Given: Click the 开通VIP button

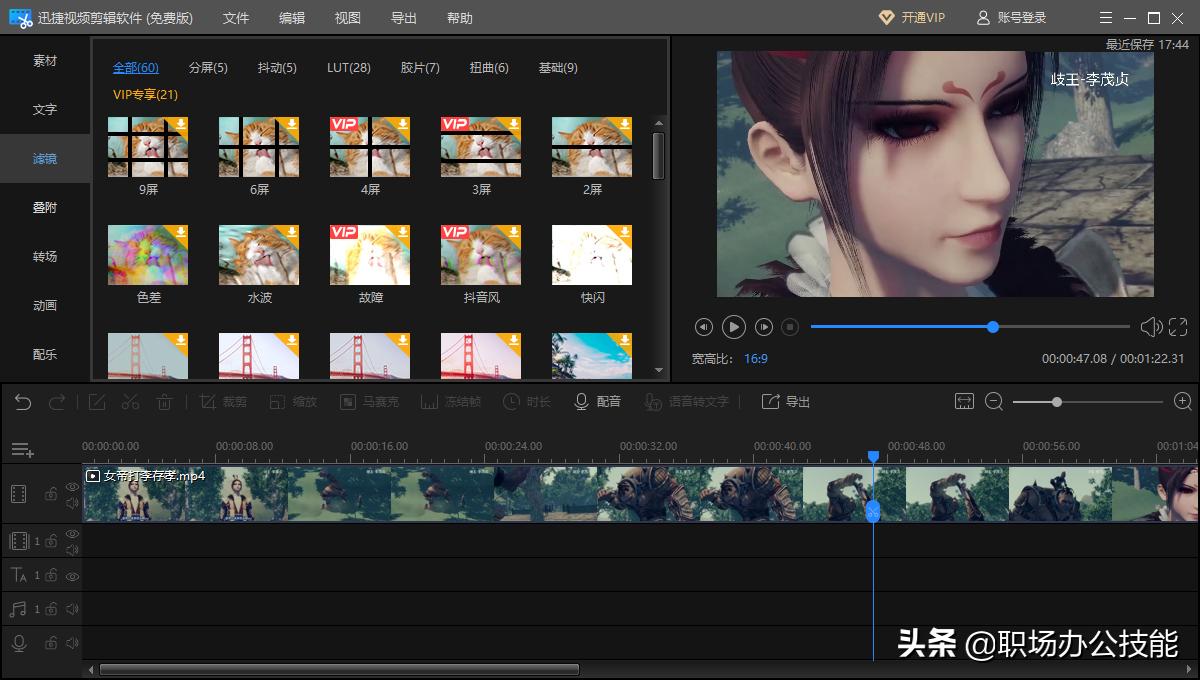Looking at the screenshot, I should (x=911, y=18).
